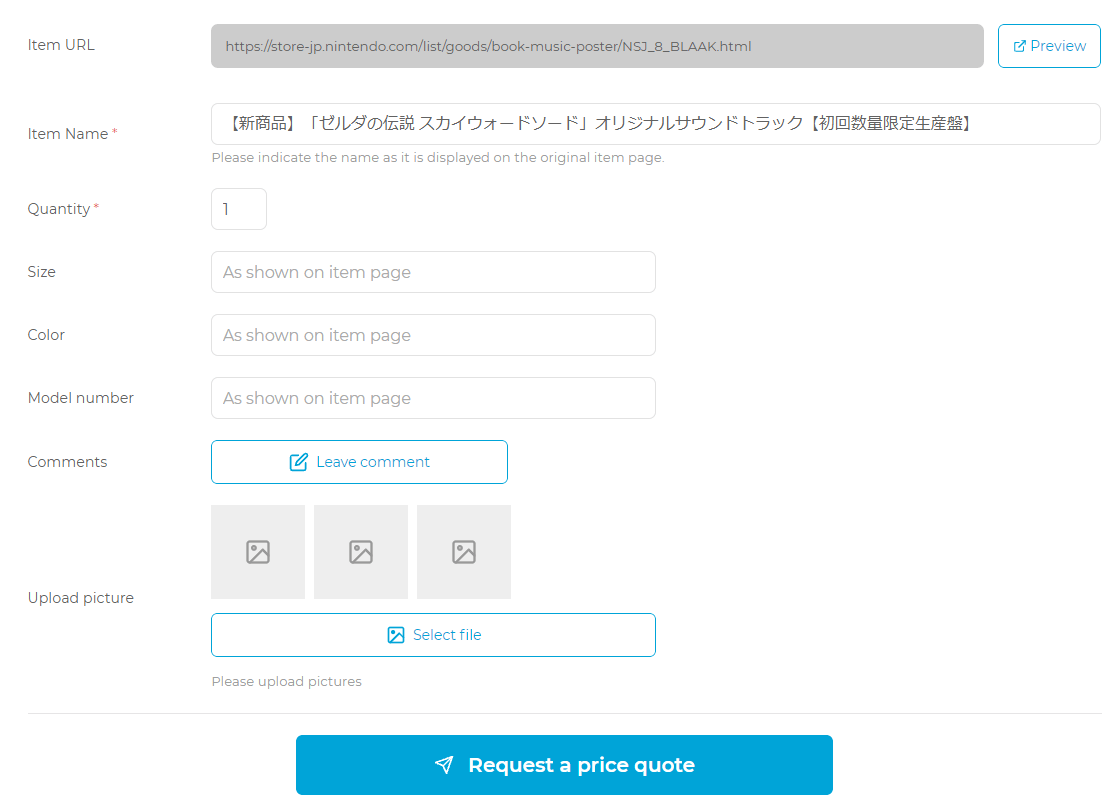Click the pencil edit icon in Leave comment

coord(298,462)
